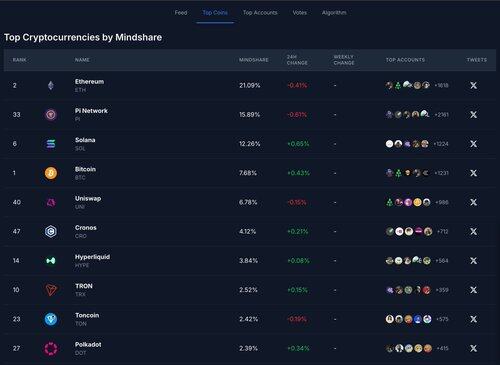500x365 pixels.
Task: Open the Algorithm tab
Action: click(334, 13)
